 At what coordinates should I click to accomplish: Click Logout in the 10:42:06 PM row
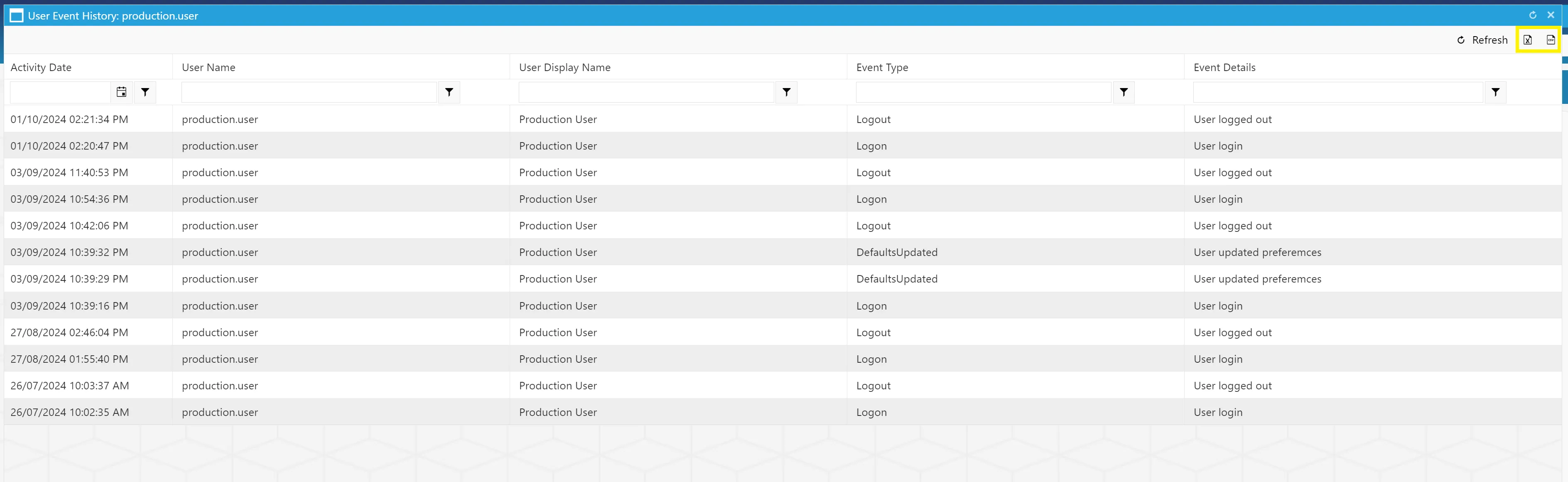pyautogui.click(x=873, y=226)
